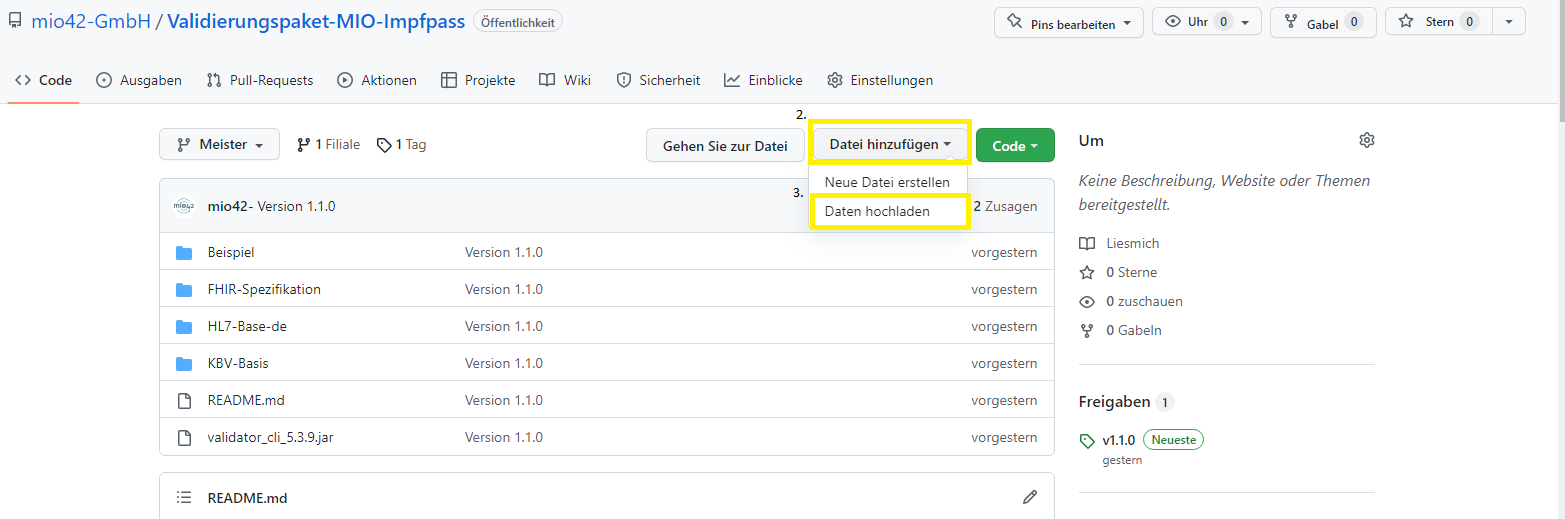Click the 1 Tag link
Screen dimensions: 1565x519
tap(402, 145)
